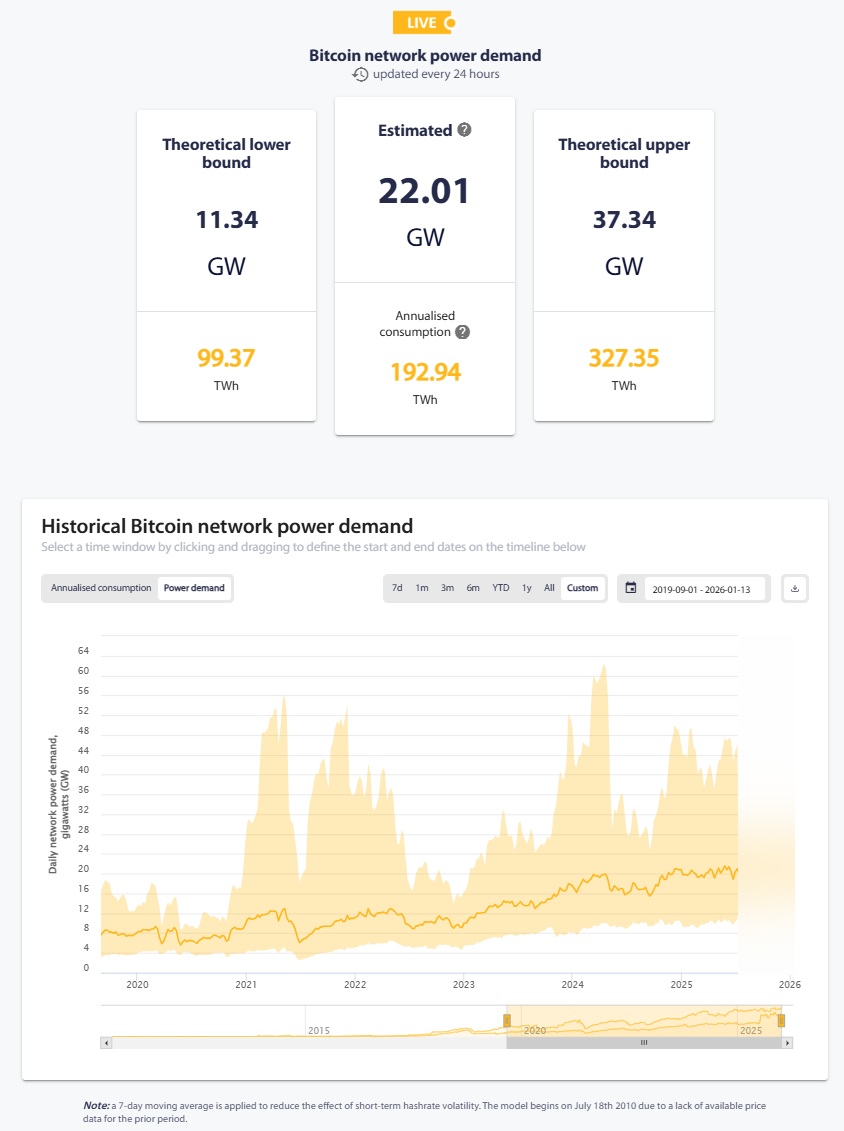This screenshot has width=844, height=1131.
Task: Click the timeline scrollbar right arrow
Action: [x=788, y=1042]
